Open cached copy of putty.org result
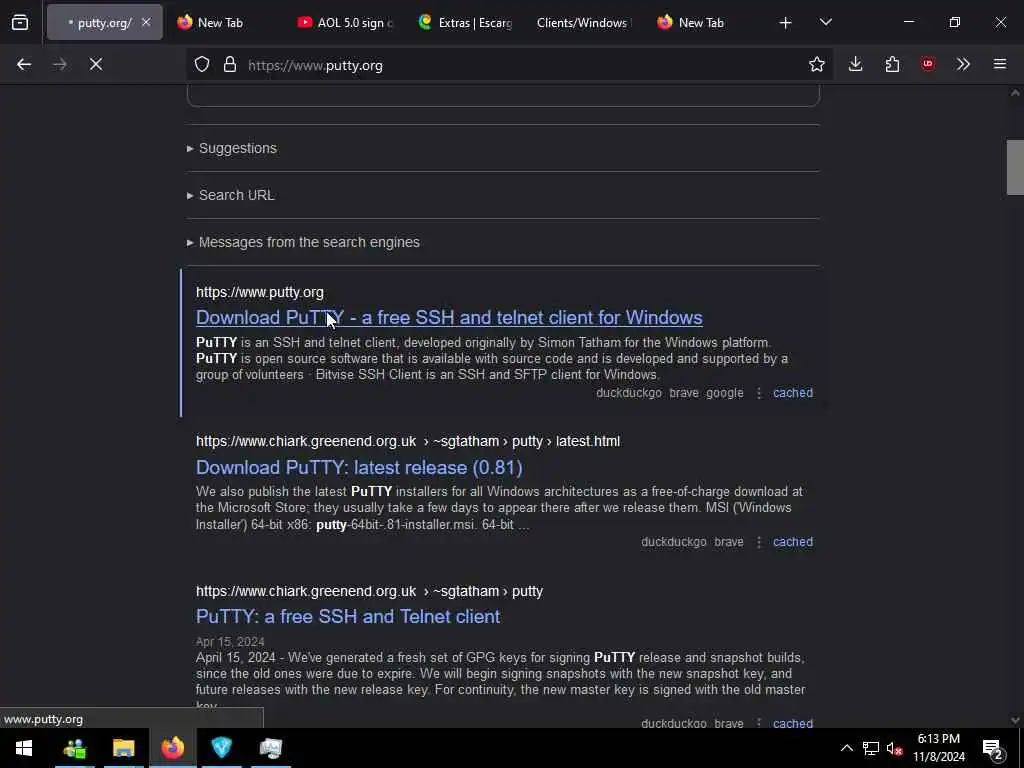This screenshot has height=768, width=1024. pyautogui.click(x=793, y=392)
